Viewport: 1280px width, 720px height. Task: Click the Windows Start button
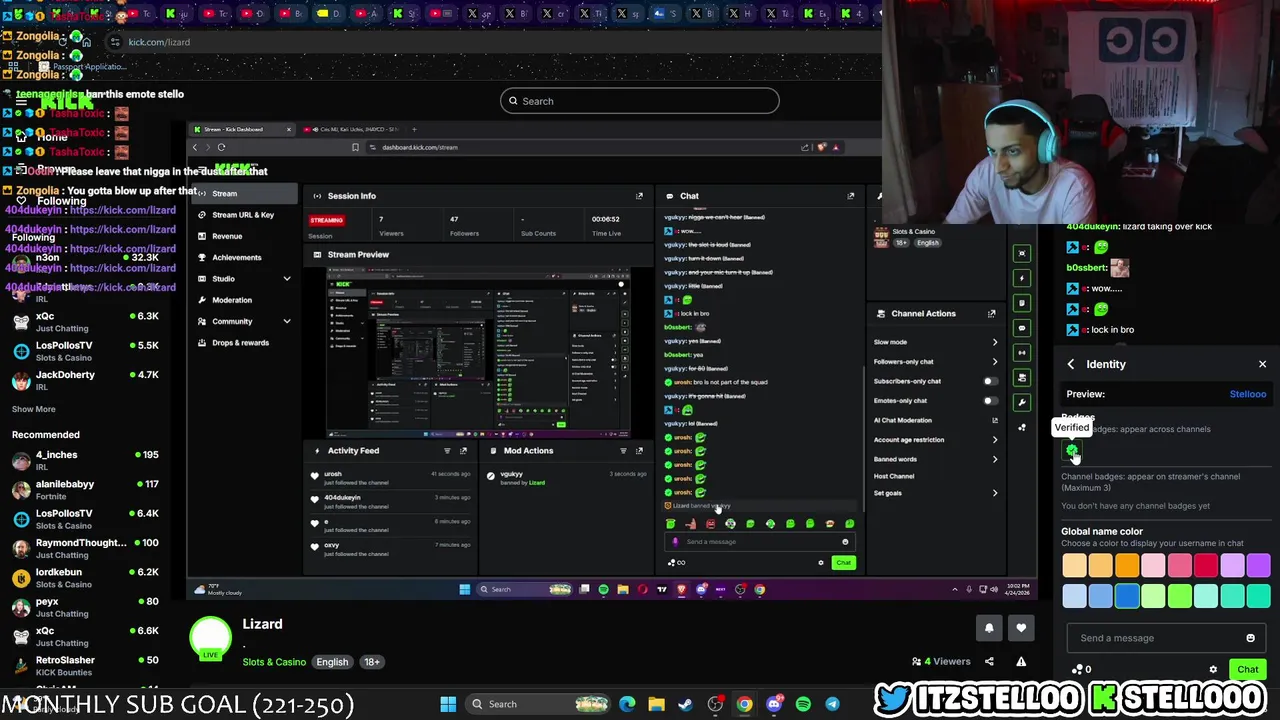click(x=448, y=704)
